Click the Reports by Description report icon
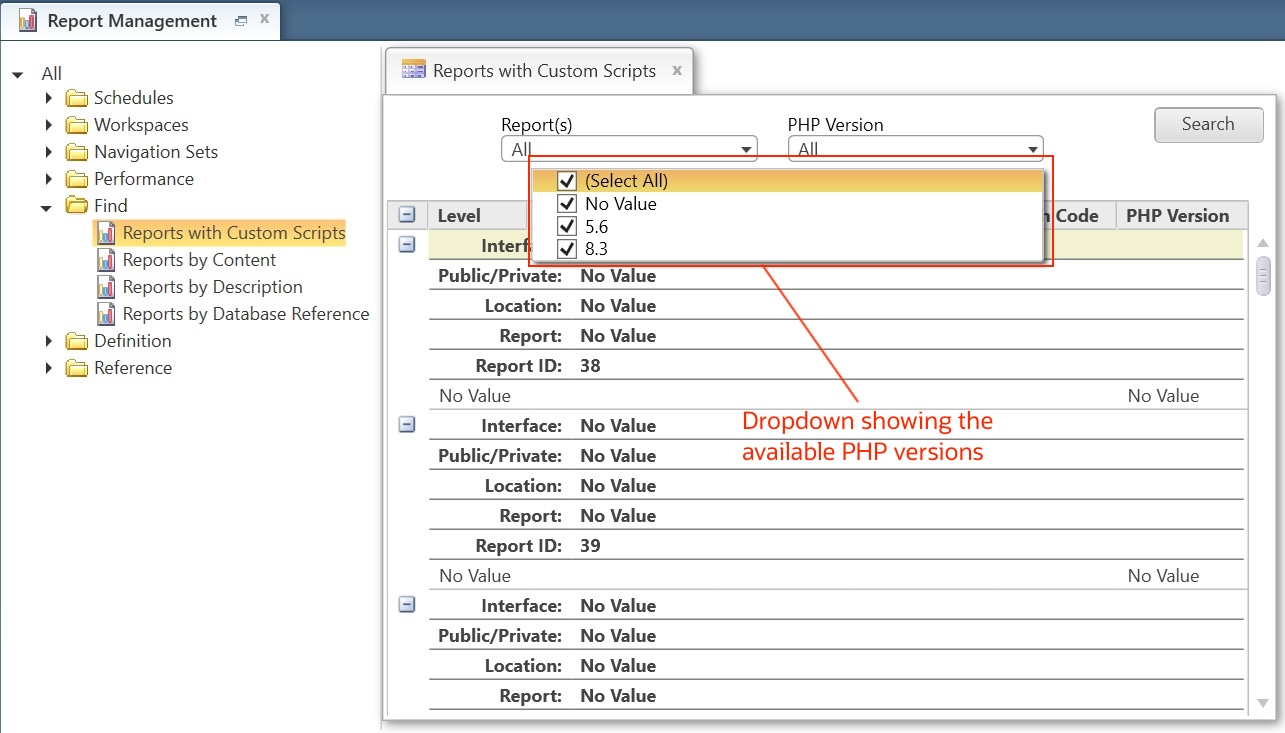 click(x=106, y=287)
